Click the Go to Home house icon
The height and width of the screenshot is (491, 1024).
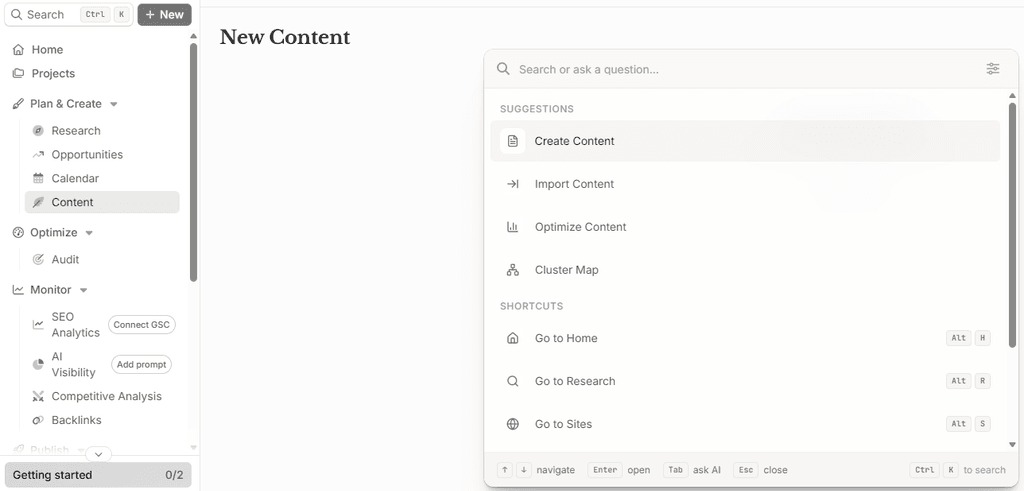[513, 338]
